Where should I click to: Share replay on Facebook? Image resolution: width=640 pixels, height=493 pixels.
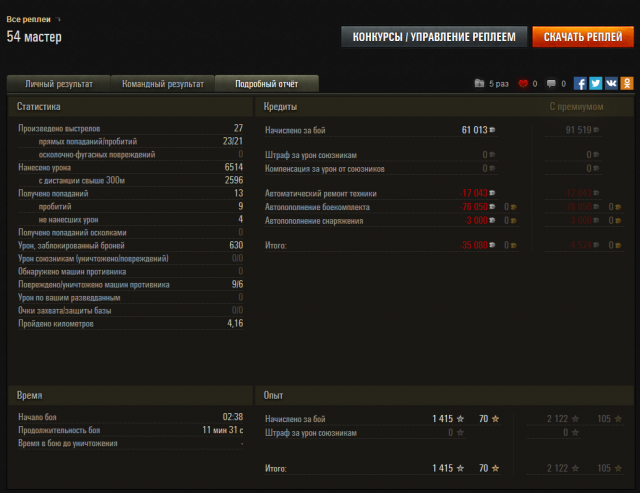click(x=580, y=84)
